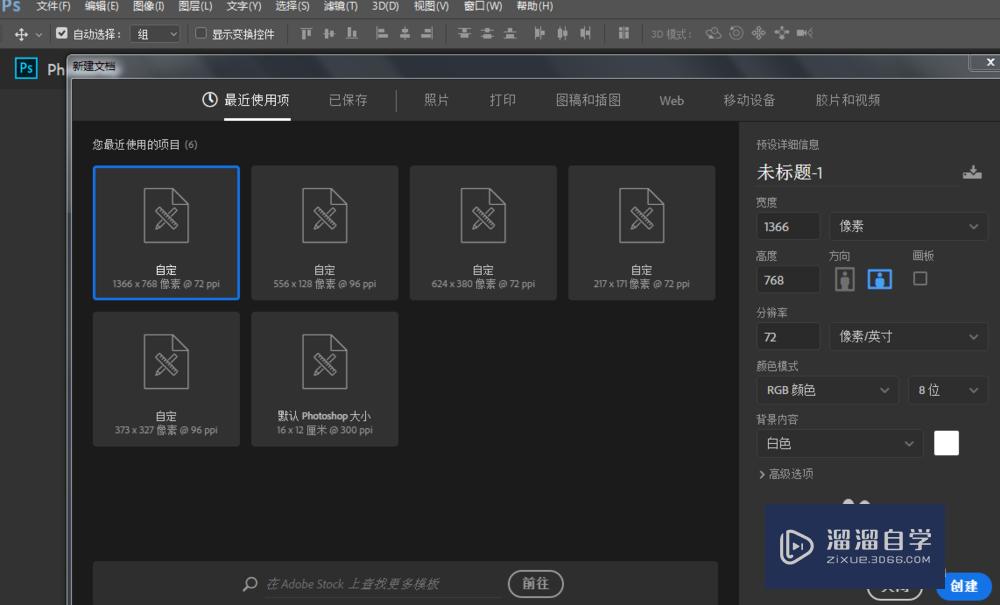1000x605 pixels.
Task: Choose portrait orientation icon
Action: [844, 279]
